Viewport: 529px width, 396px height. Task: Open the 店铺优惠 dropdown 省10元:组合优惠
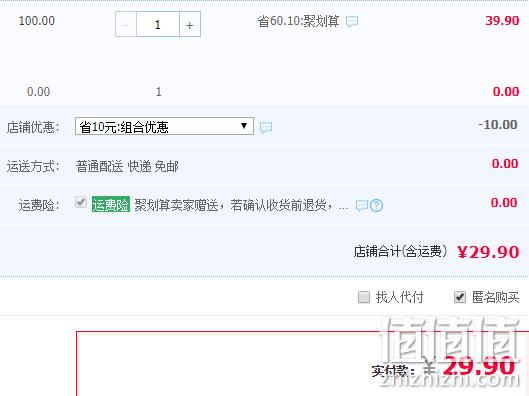pyautogui.click(x=164, y=126)
